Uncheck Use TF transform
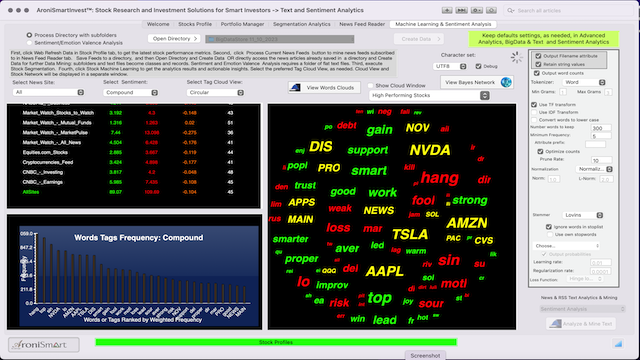Screen dimensions: 640x360 [534, 104]
